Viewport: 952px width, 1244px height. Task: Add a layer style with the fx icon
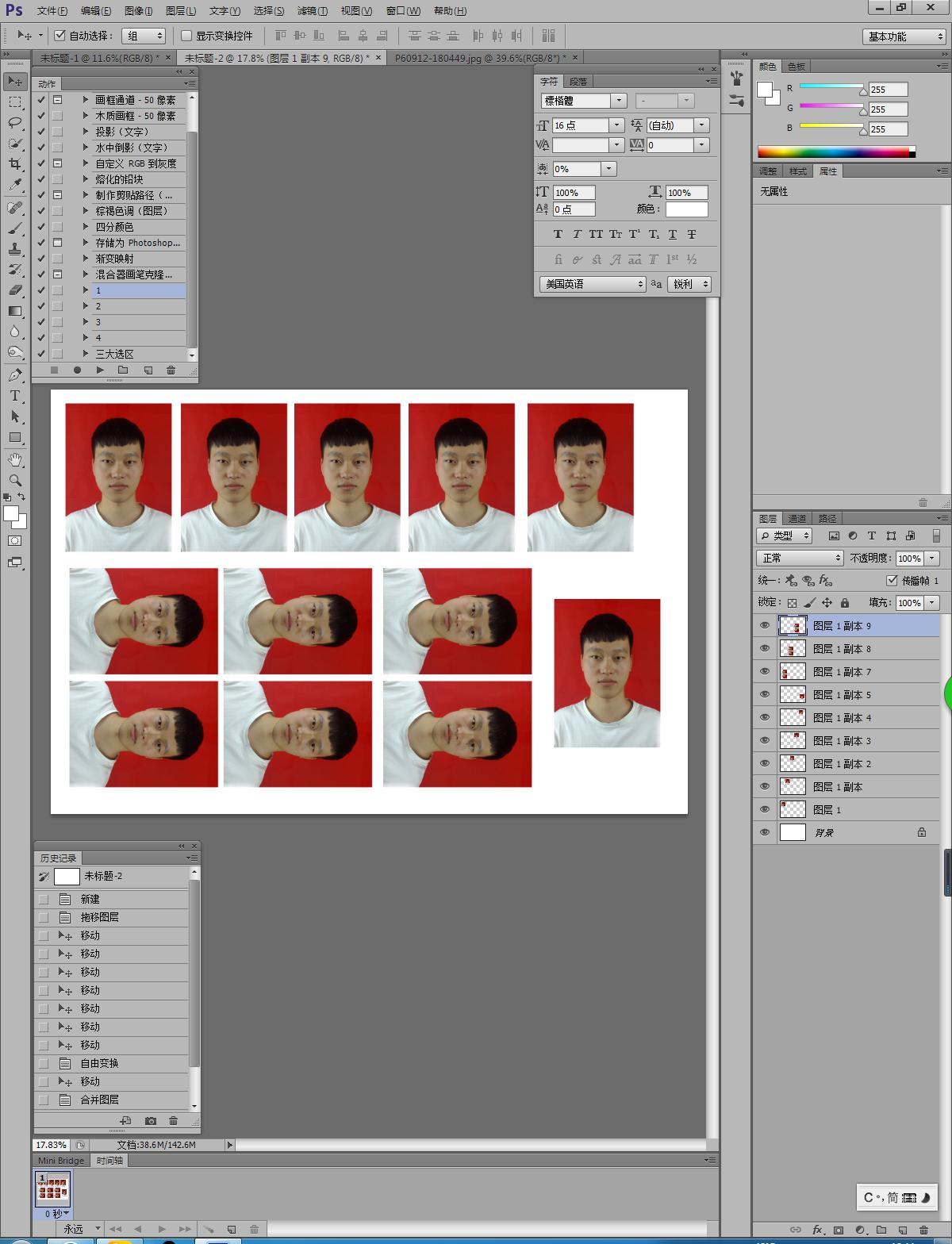818,1230
